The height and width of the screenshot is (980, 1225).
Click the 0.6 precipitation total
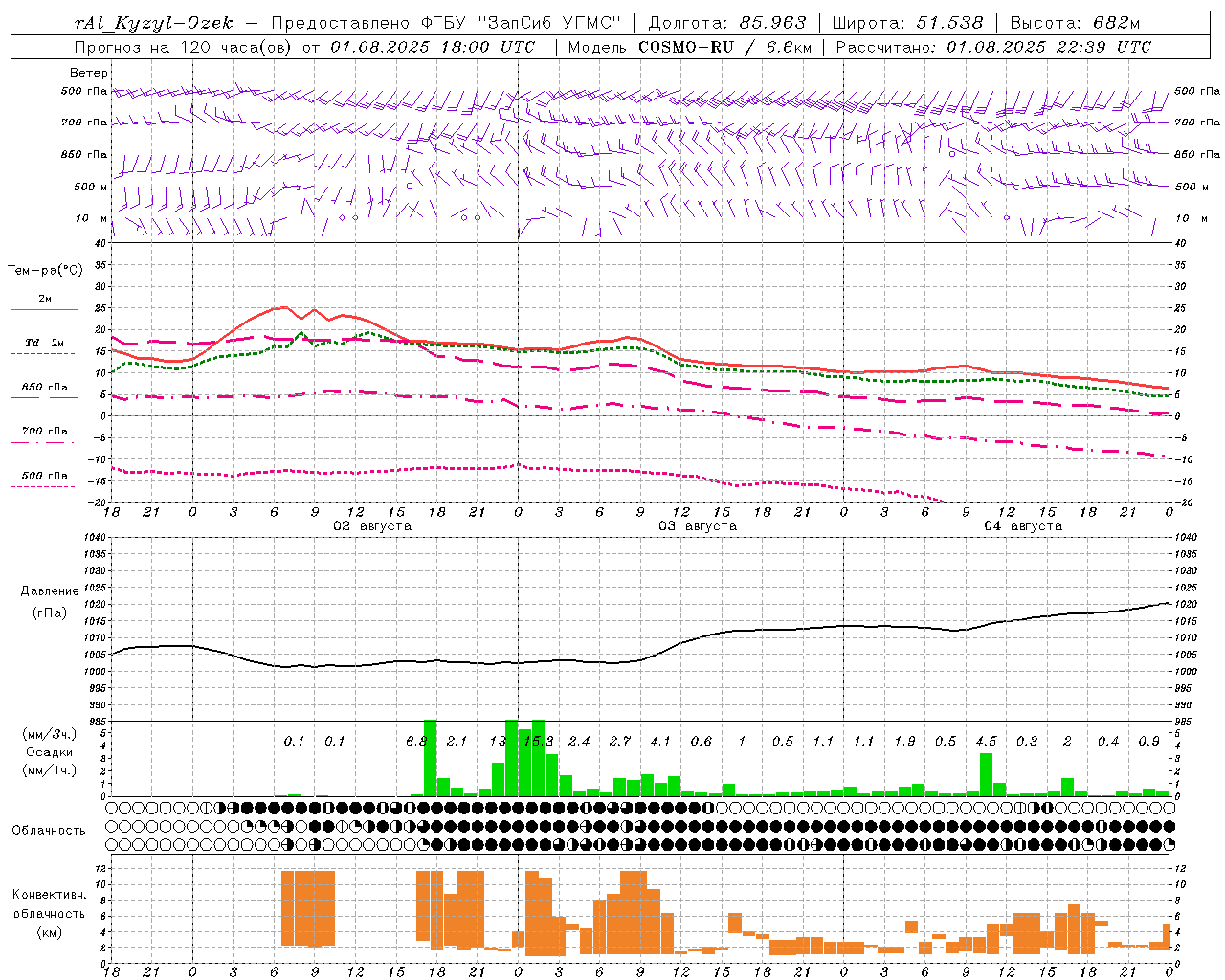coord(702,742)
